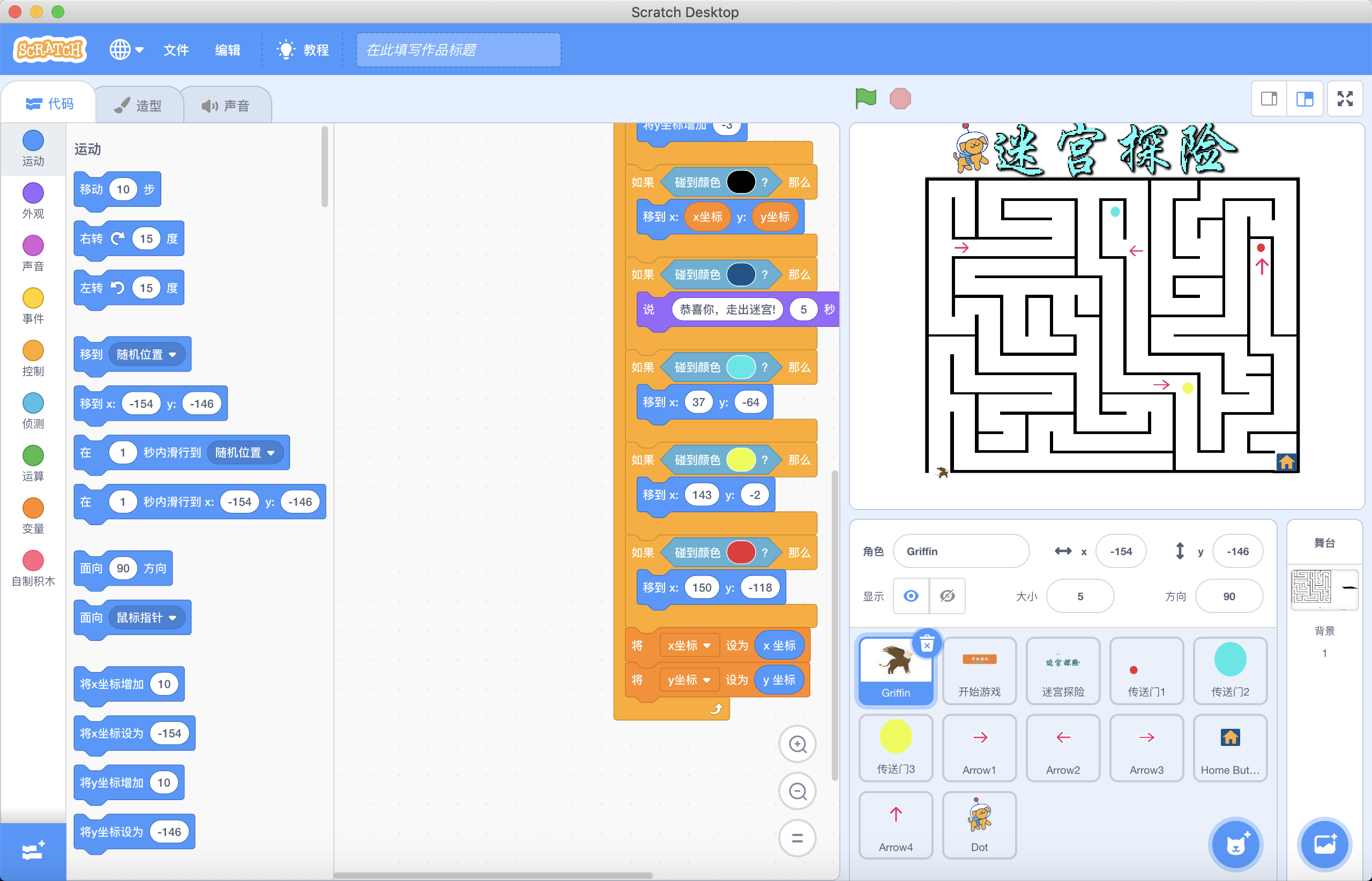Open the 文件 menu
1372x881 pixels.
176,50
